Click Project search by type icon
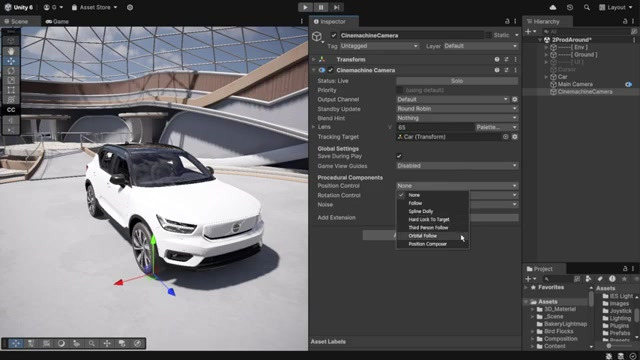The height and width of the screenshot is (360, 640). 588,279
